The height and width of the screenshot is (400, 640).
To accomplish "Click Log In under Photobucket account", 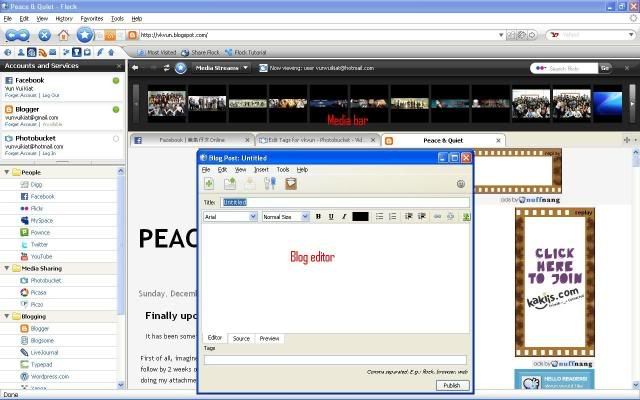I will (49, 153).
